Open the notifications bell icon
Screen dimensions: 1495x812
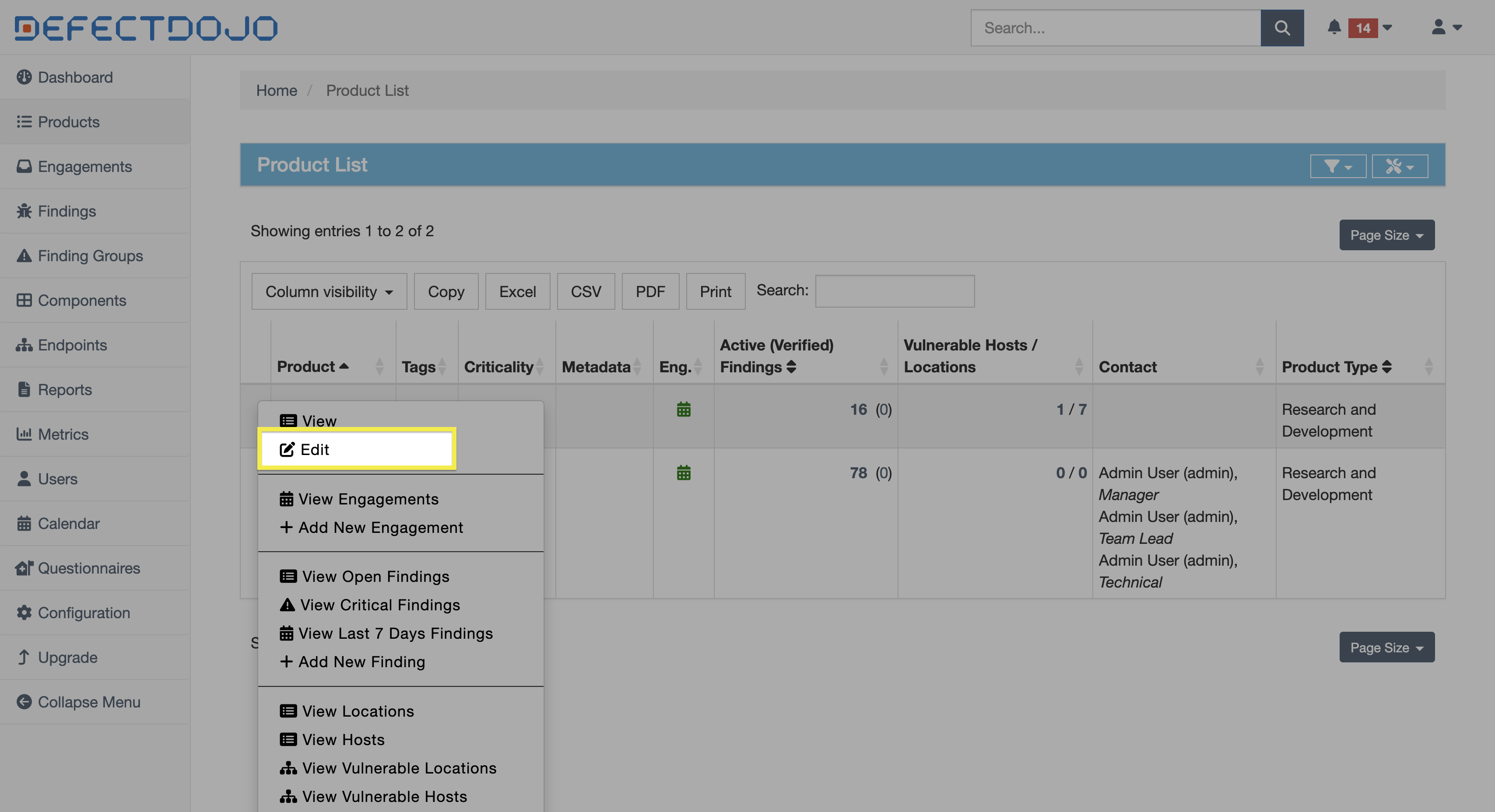tap(1334, 27)
